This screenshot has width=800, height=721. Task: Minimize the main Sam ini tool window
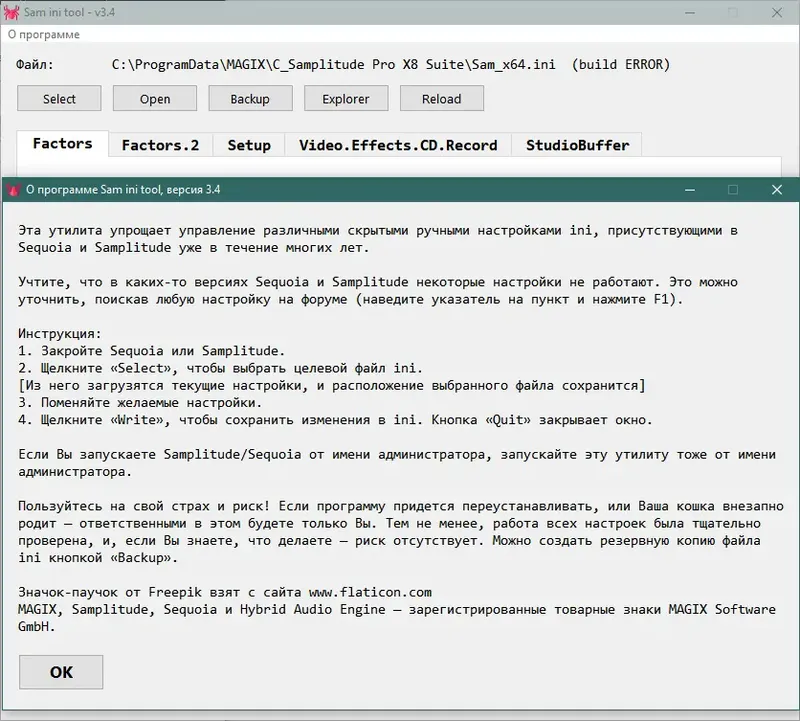tap(690, 12)
